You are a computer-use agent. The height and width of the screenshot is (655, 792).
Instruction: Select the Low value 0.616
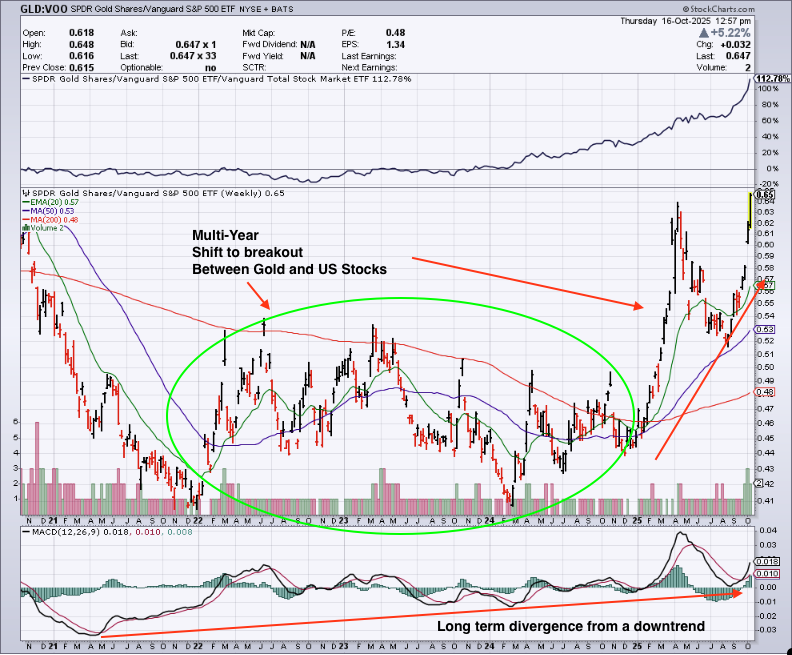(x=81, y=56)
